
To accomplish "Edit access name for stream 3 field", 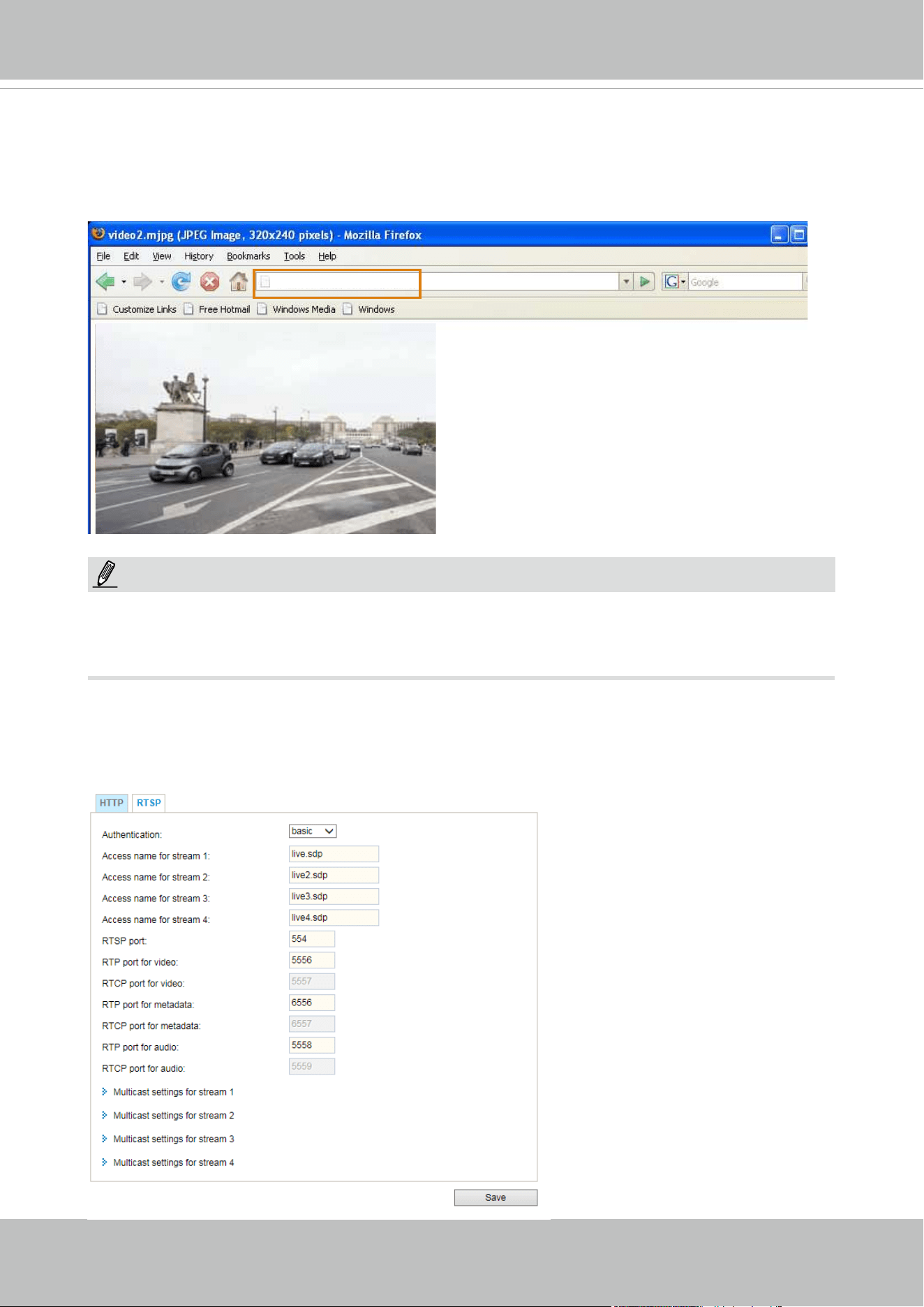I will coord(334,896).
